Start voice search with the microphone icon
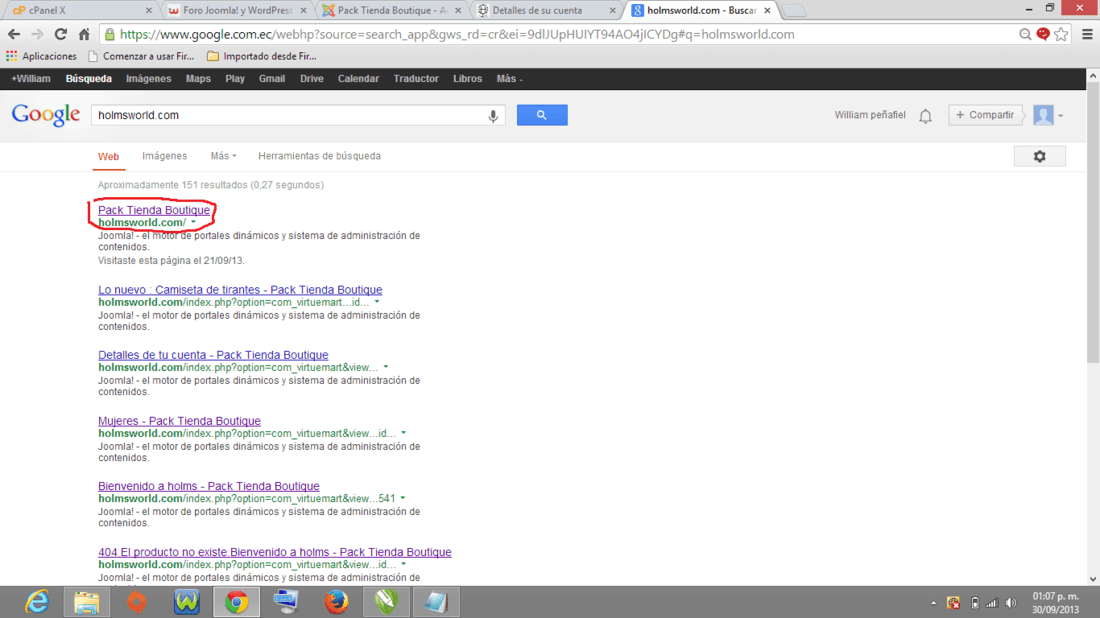 493,116
